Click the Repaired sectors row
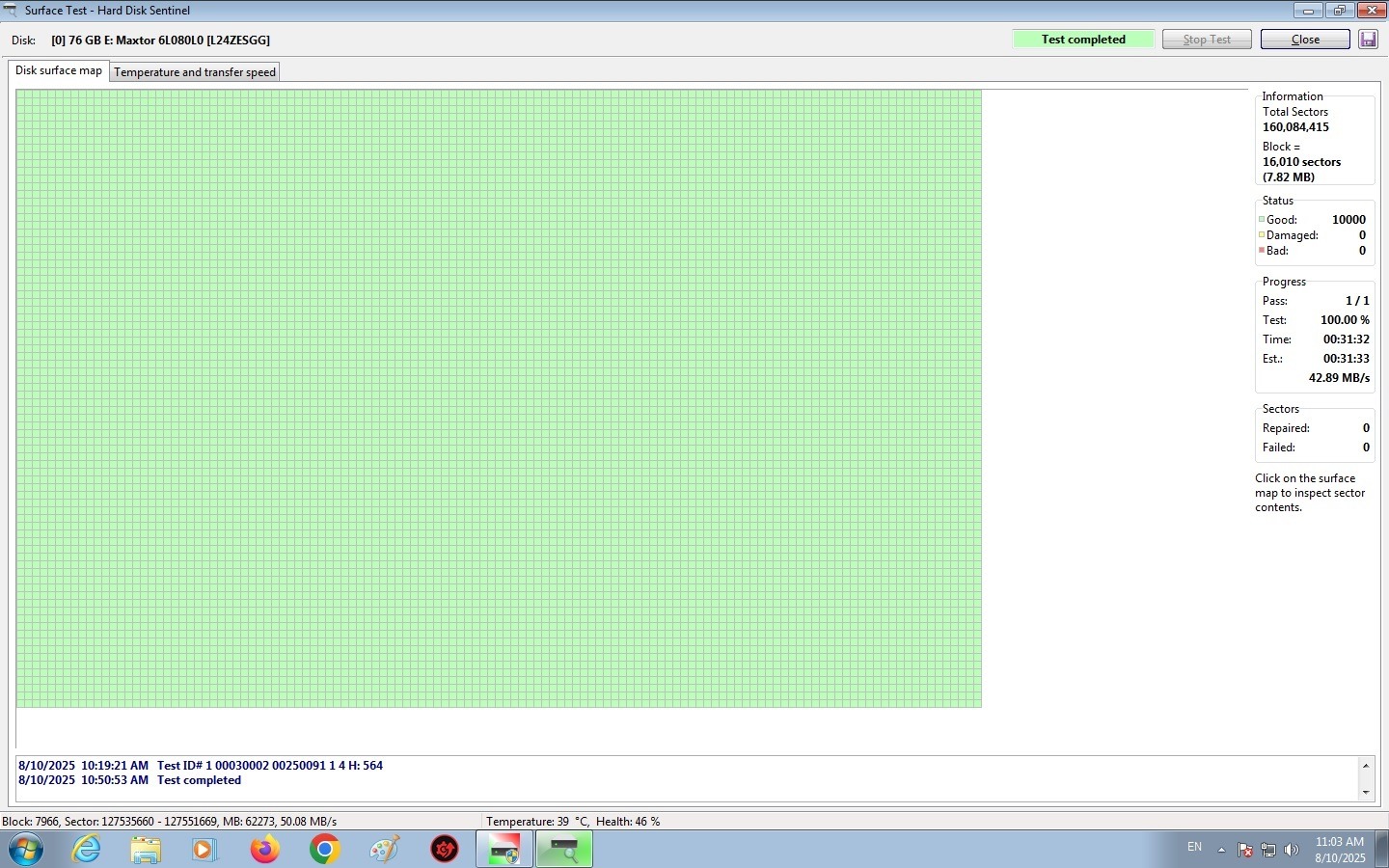The image size is (1389, 868). point(1316,428)
